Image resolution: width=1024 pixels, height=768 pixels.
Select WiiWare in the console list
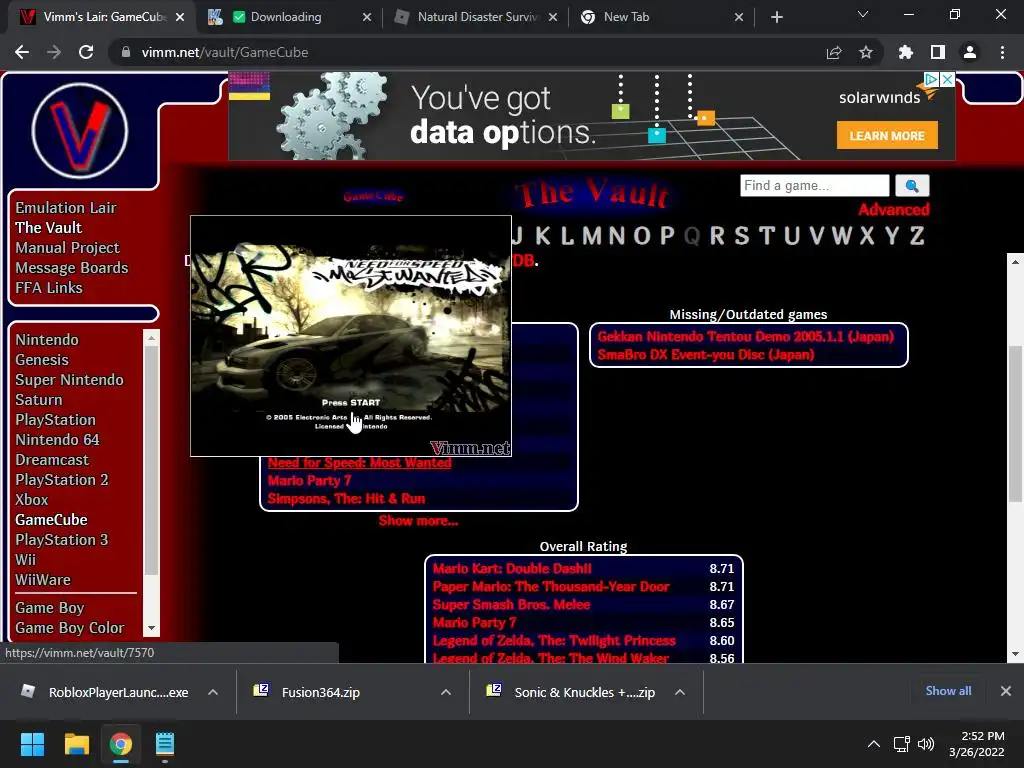(43, 580)
